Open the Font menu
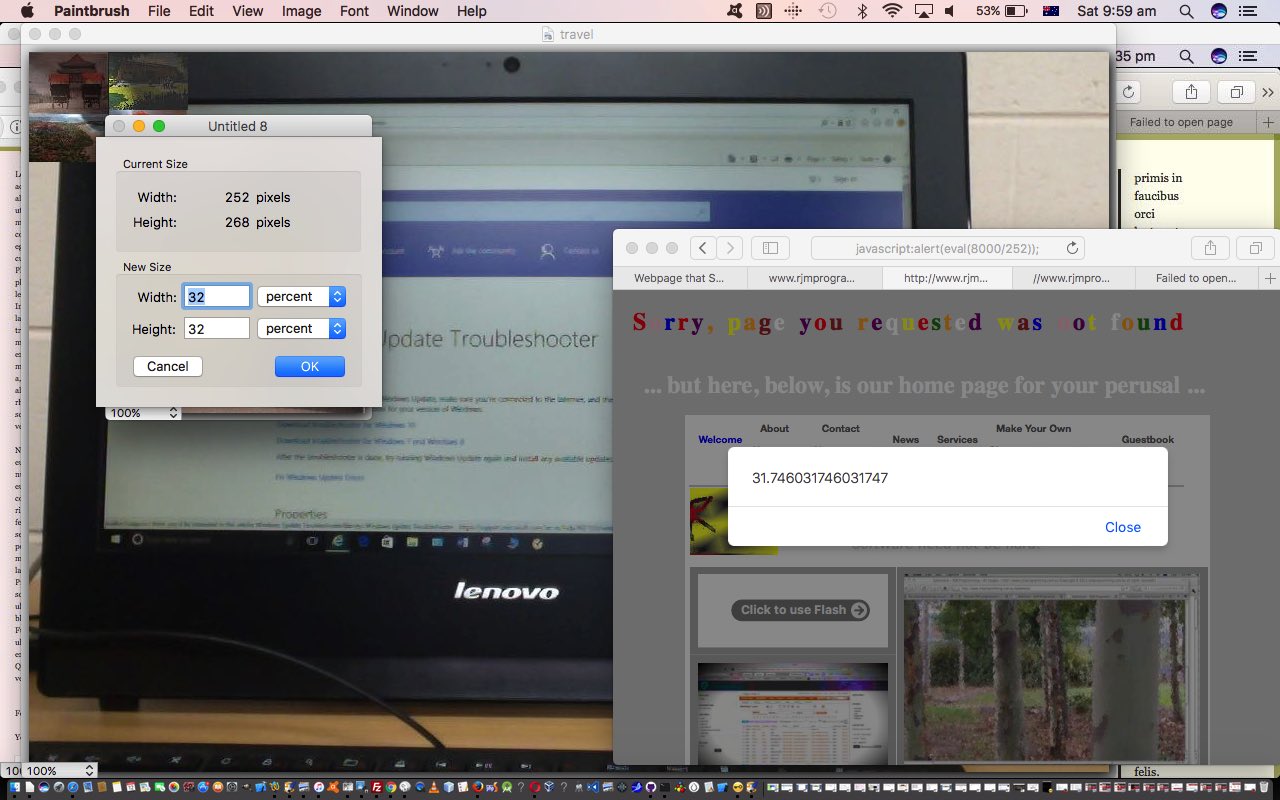This screenshot has width=1280, height=800. coord(354,11)
